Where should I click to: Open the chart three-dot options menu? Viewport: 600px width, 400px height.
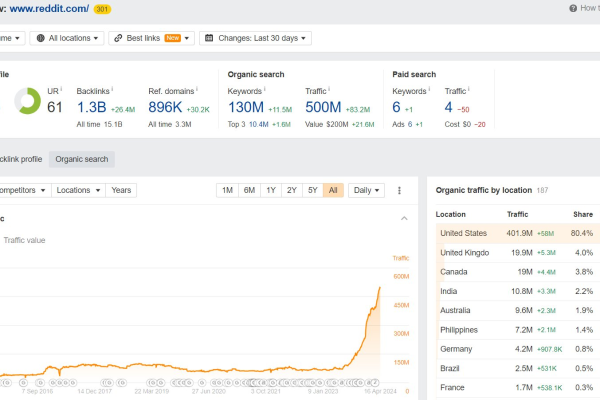399,190
